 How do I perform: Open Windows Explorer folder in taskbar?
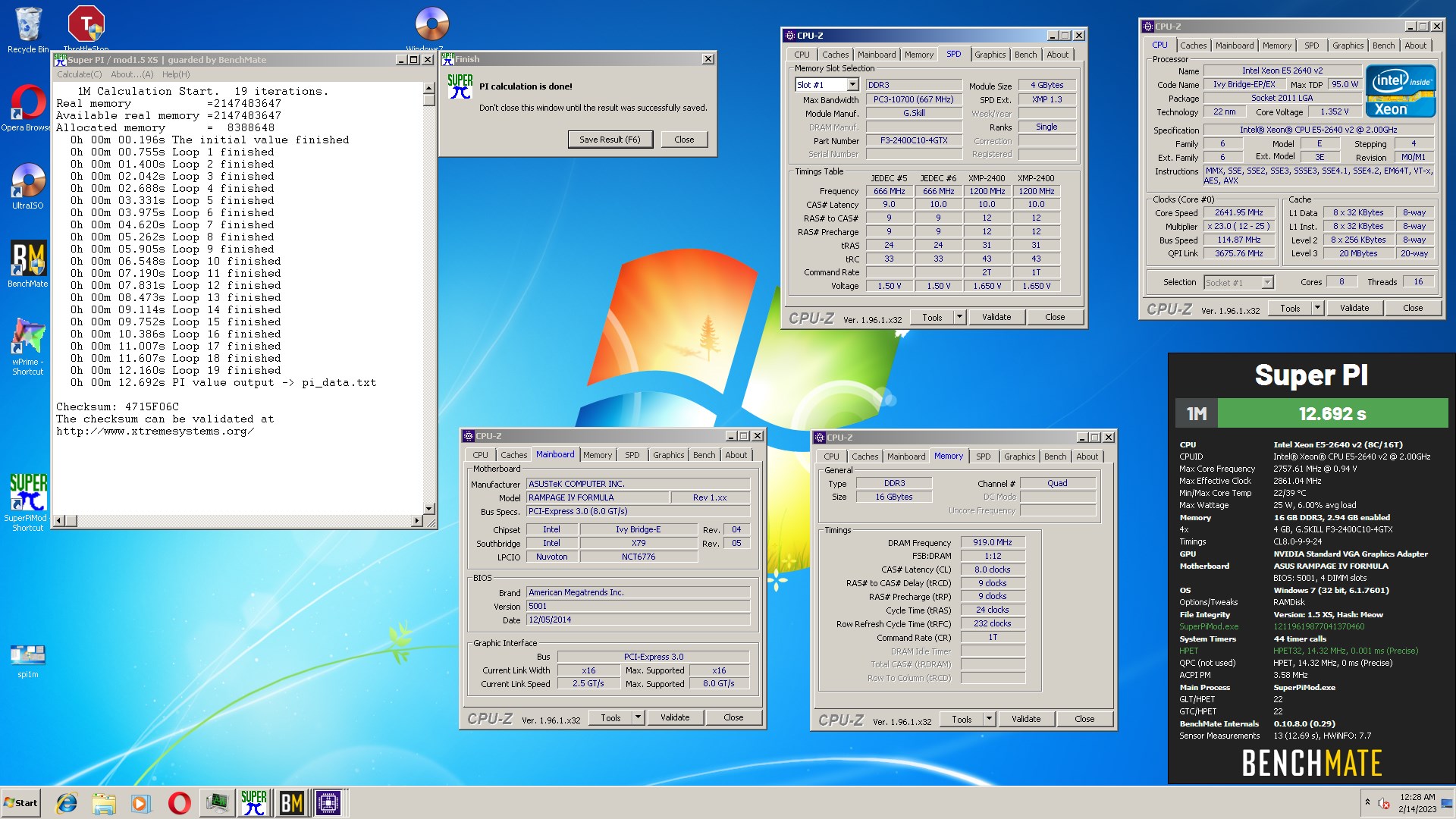(x=104, y=803)
